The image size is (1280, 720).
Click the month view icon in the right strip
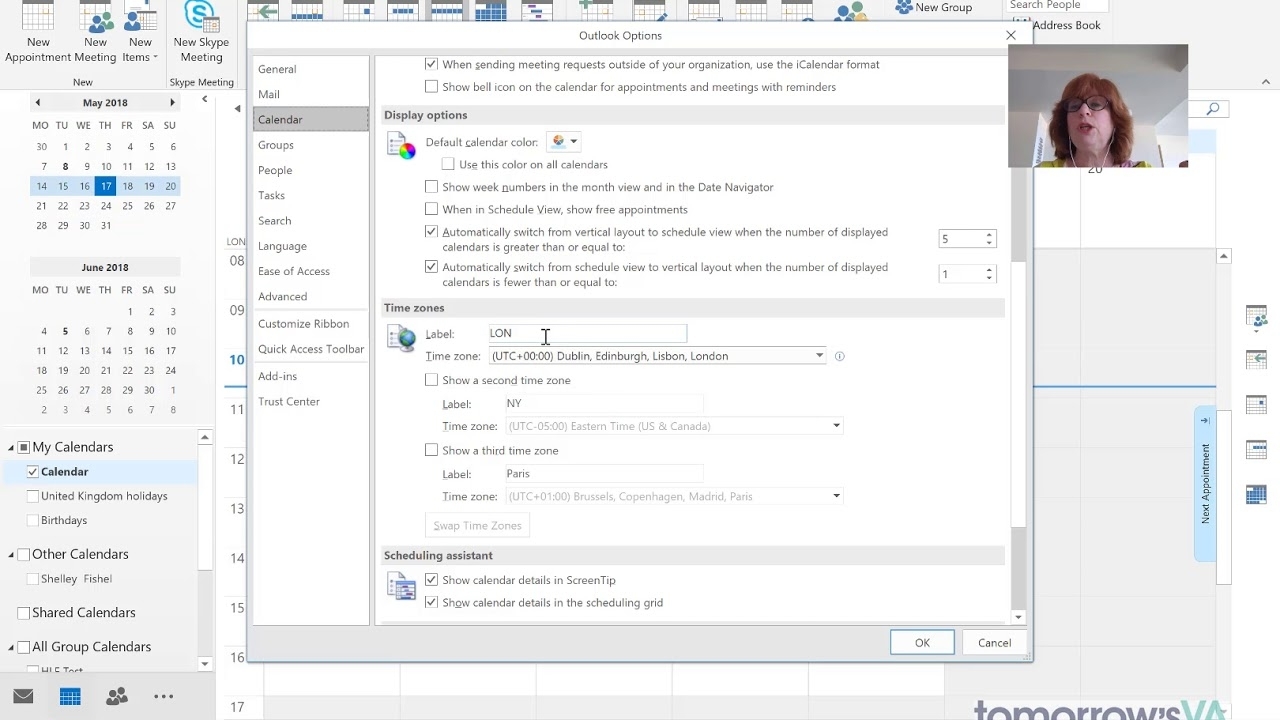(1256, 494)
